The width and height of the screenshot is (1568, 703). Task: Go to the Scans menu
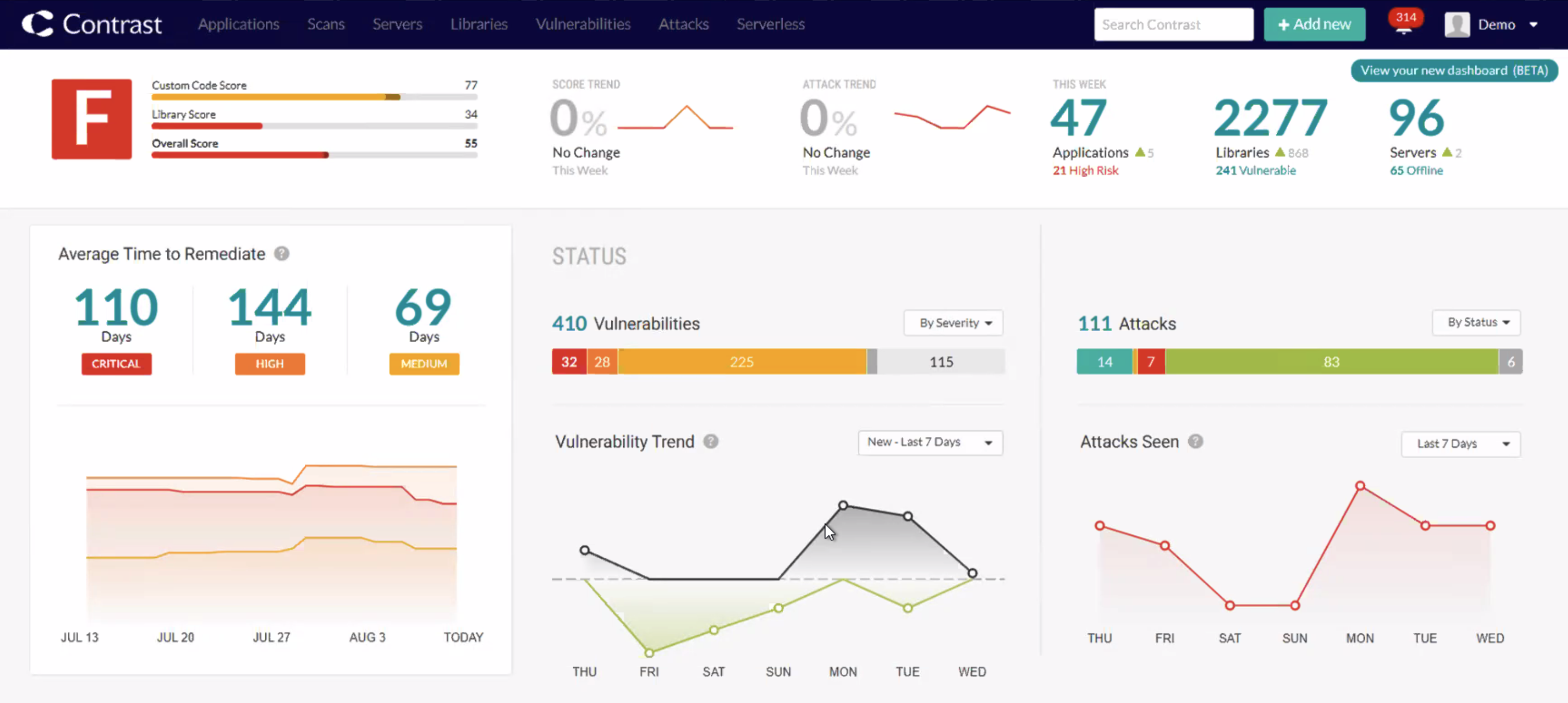click(326, 24)
